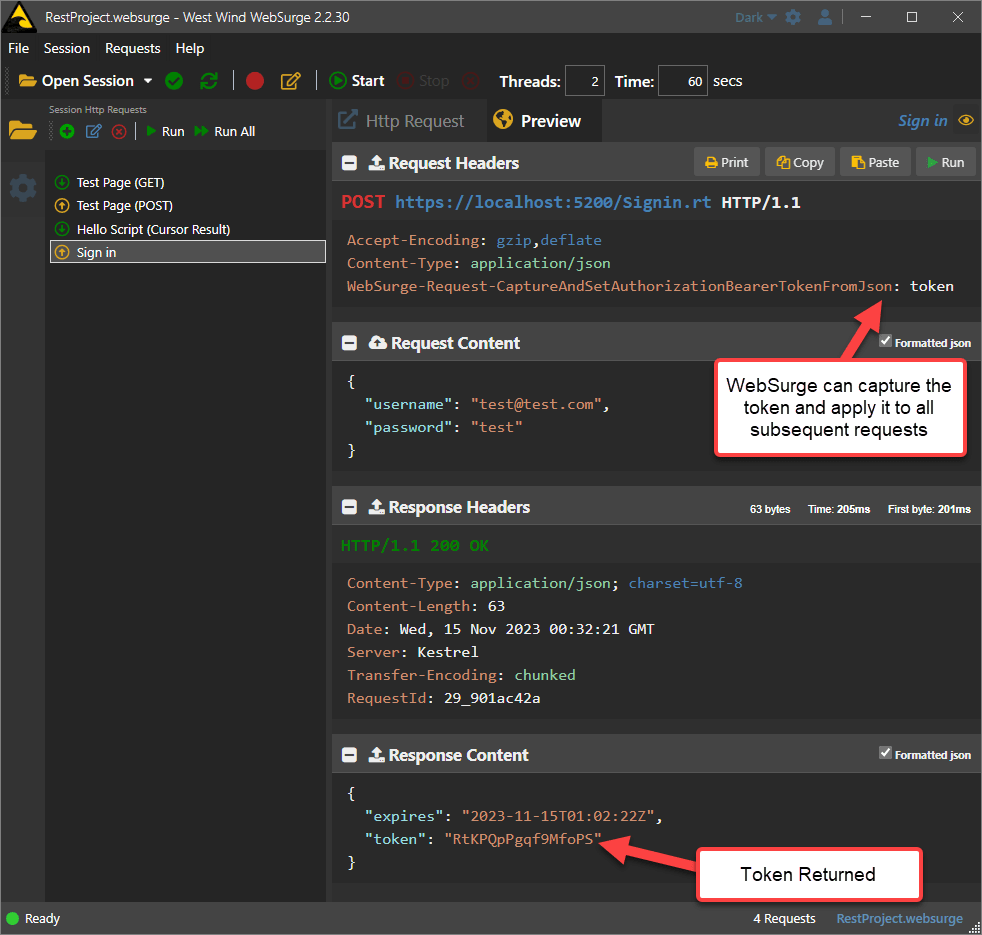This screenshot has width=982, height=935.
Task: Click the green refresh arrows toolbar icon
Action: tap(209, 81)
